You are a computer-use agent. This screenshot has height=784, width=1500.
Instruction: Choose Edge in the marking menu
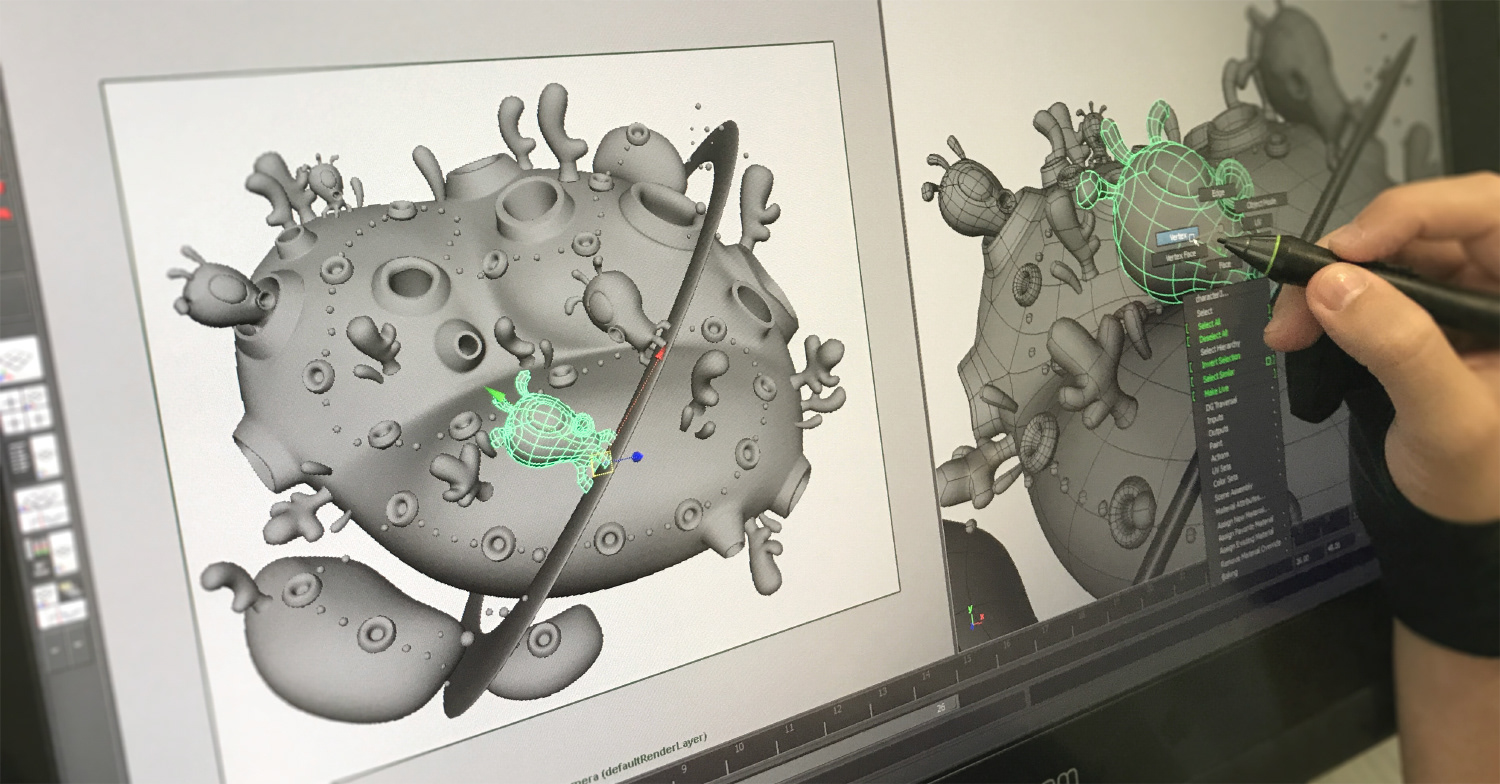tap(1217, 193)
